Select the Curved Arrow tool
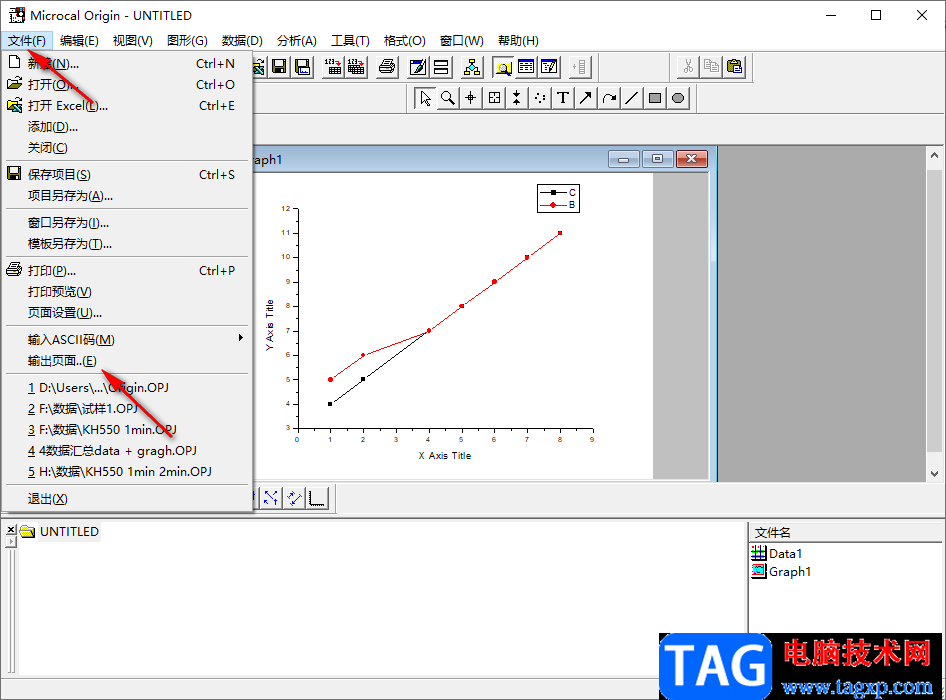 (x=609, y=98)
